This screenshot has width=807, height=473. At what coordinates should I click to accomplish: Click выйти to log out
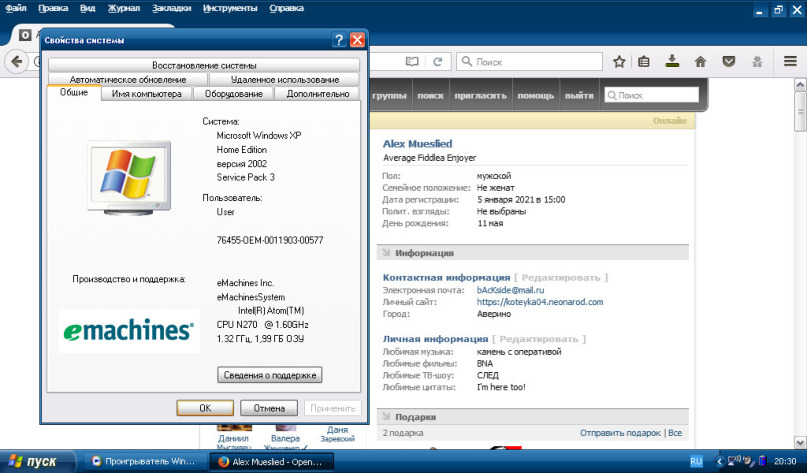(x=579, y=95)
